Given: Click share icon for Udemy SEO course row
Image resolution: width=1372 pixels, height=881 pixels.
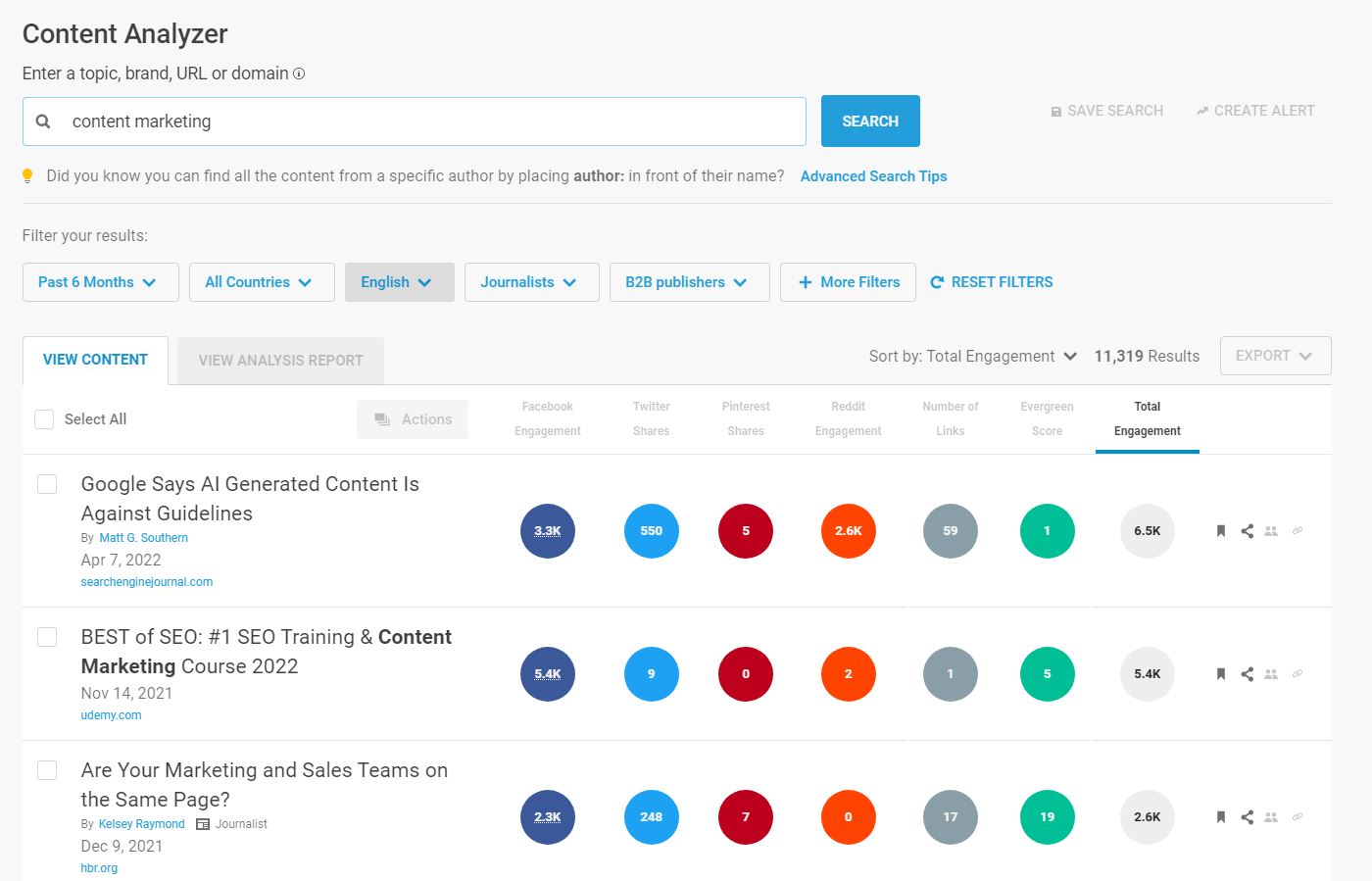Looking at the screenshot, I should click(1247, 674).
